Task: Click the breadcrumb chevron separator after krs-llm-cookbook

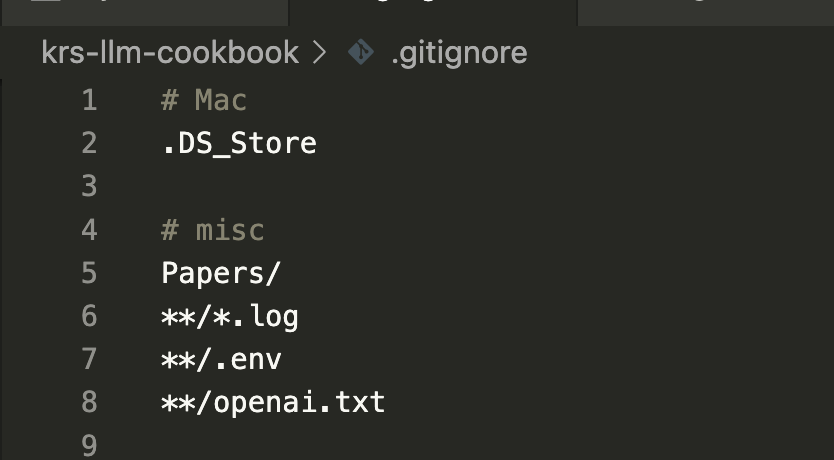Action: click(320, 52)
